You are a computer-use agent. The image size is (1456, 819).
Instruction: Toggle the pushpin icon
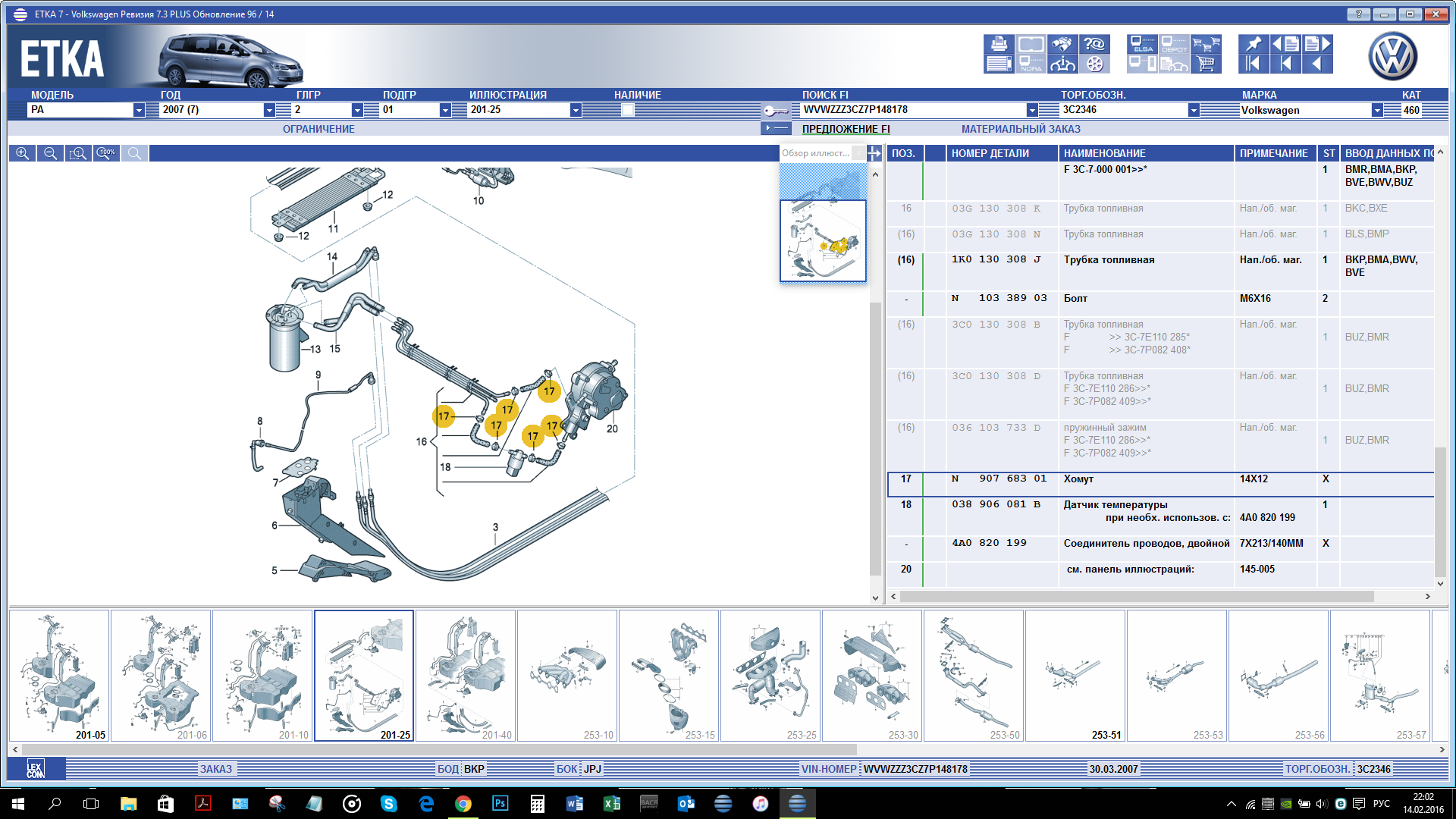(x=1254, y=44)
